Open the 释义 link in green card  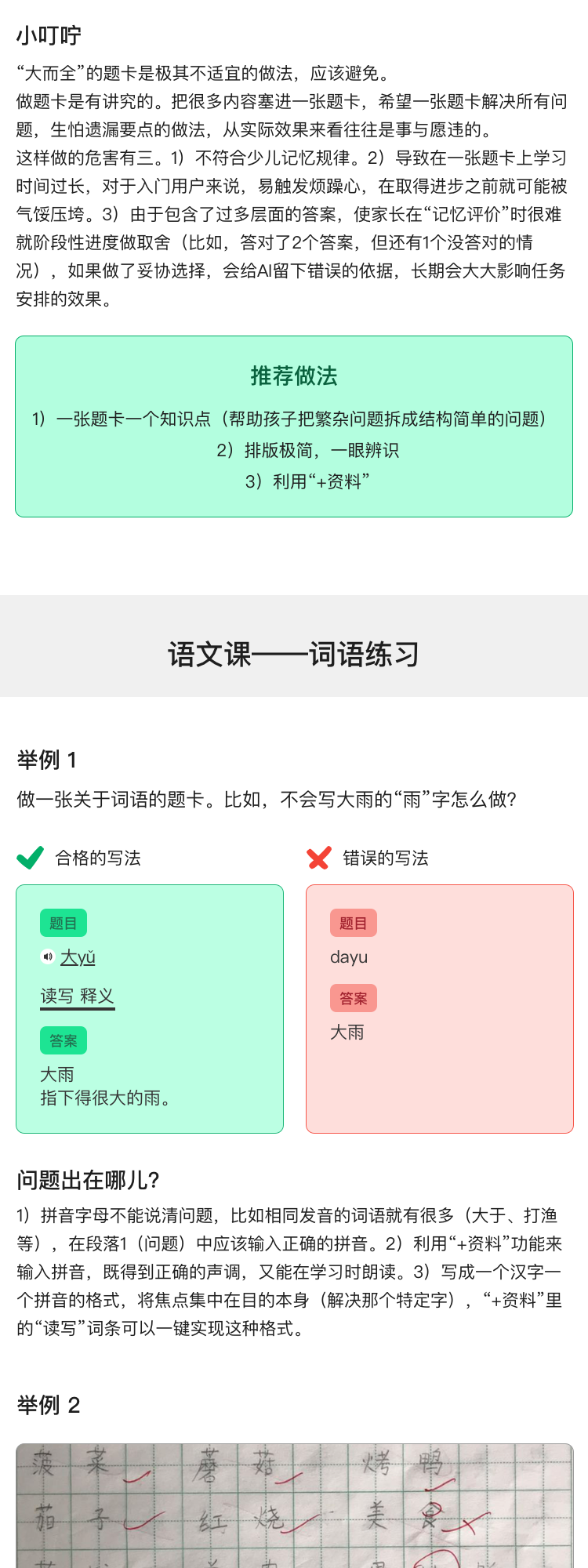click(x=97, y=996)
